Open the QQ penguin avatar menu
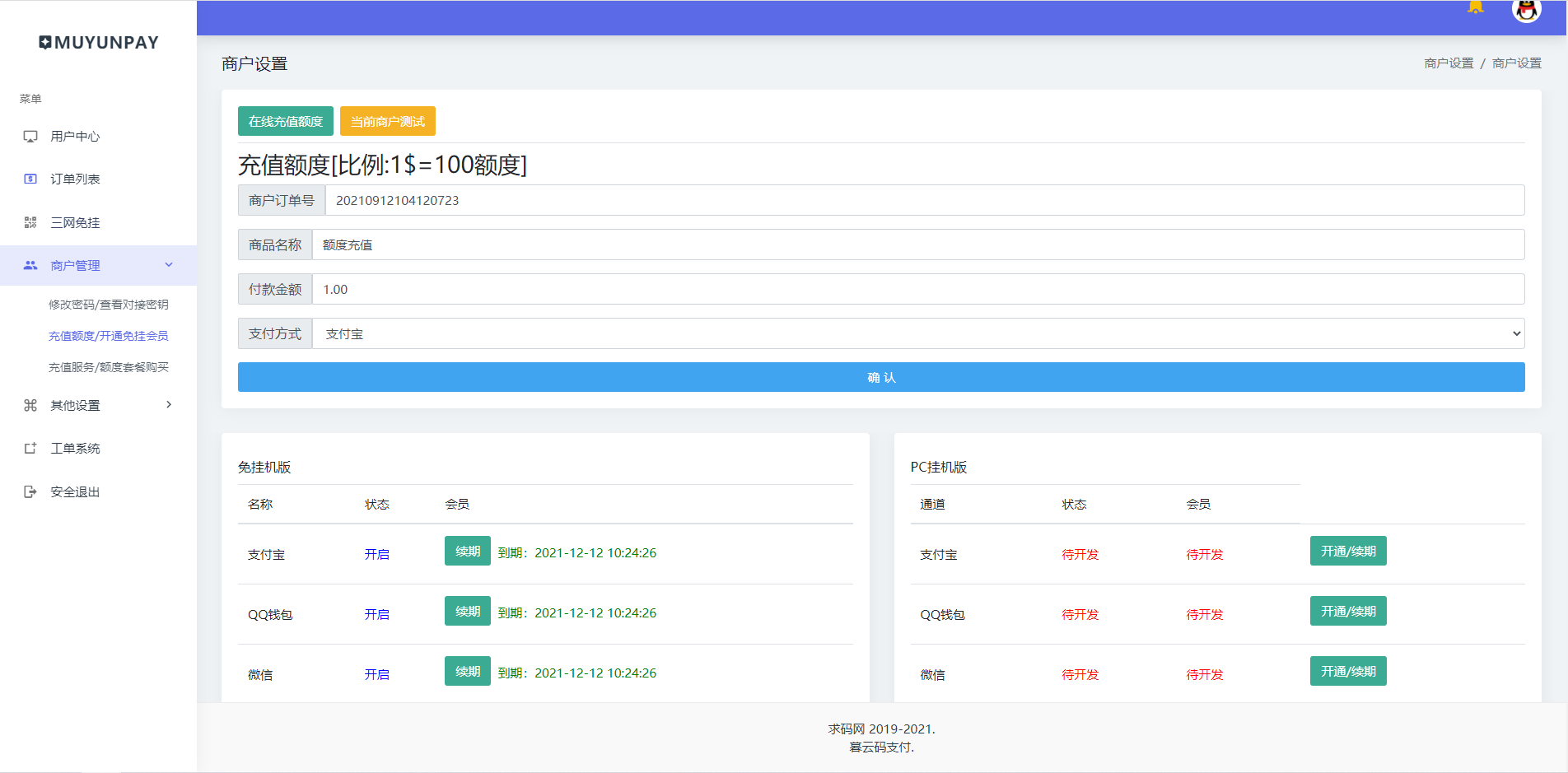1568x773 pixels. [x=1526, y=10]
